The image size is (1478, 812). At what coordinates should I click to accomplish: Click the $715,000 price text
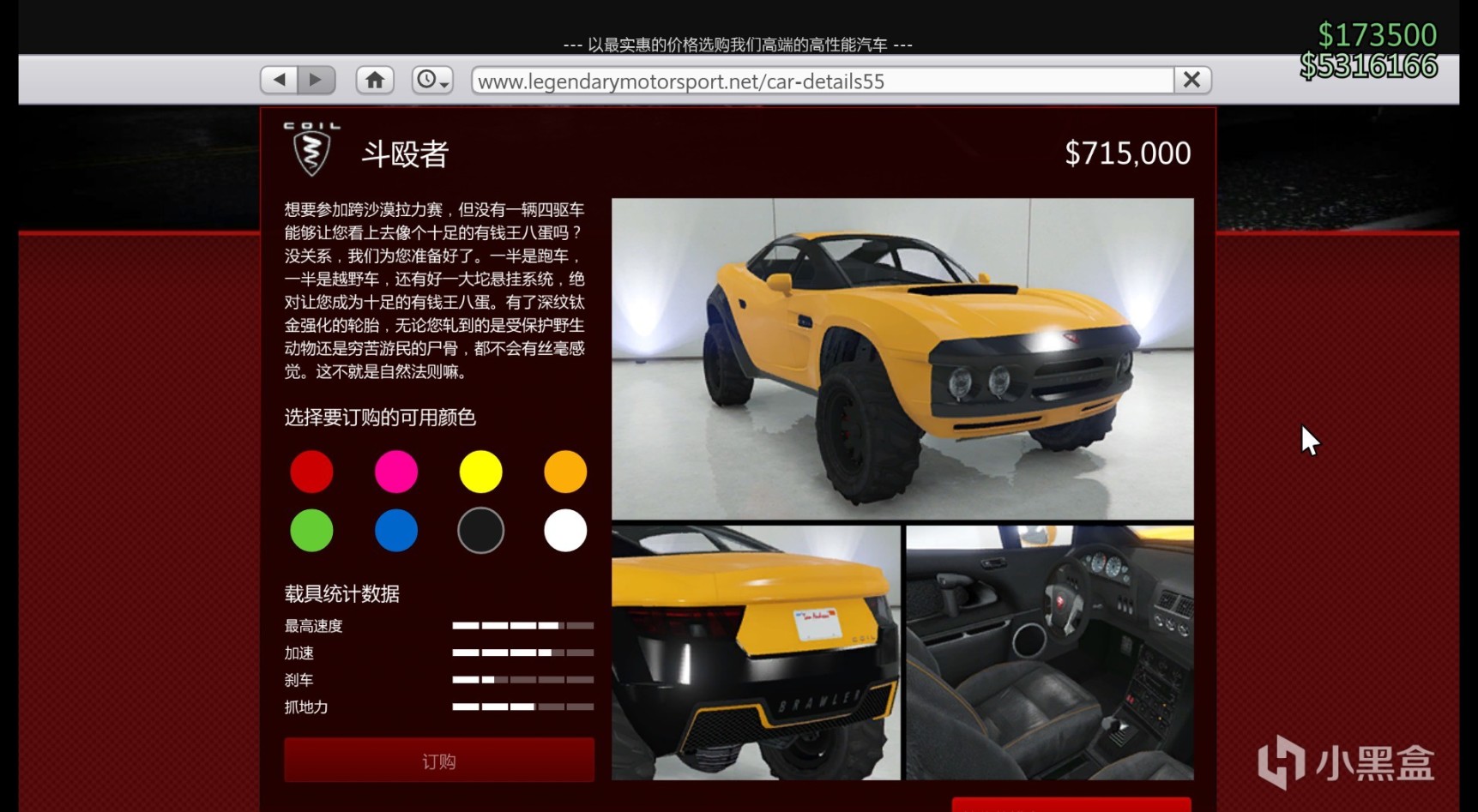click(x=1127, y=153)
